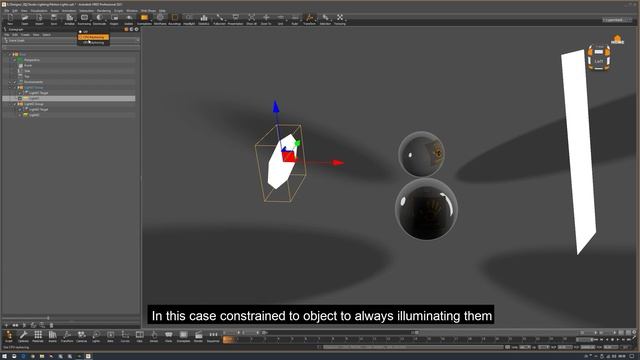Activate the Region render toolbar icon
The height and width of the screenshot is (360, 640).
114,19
